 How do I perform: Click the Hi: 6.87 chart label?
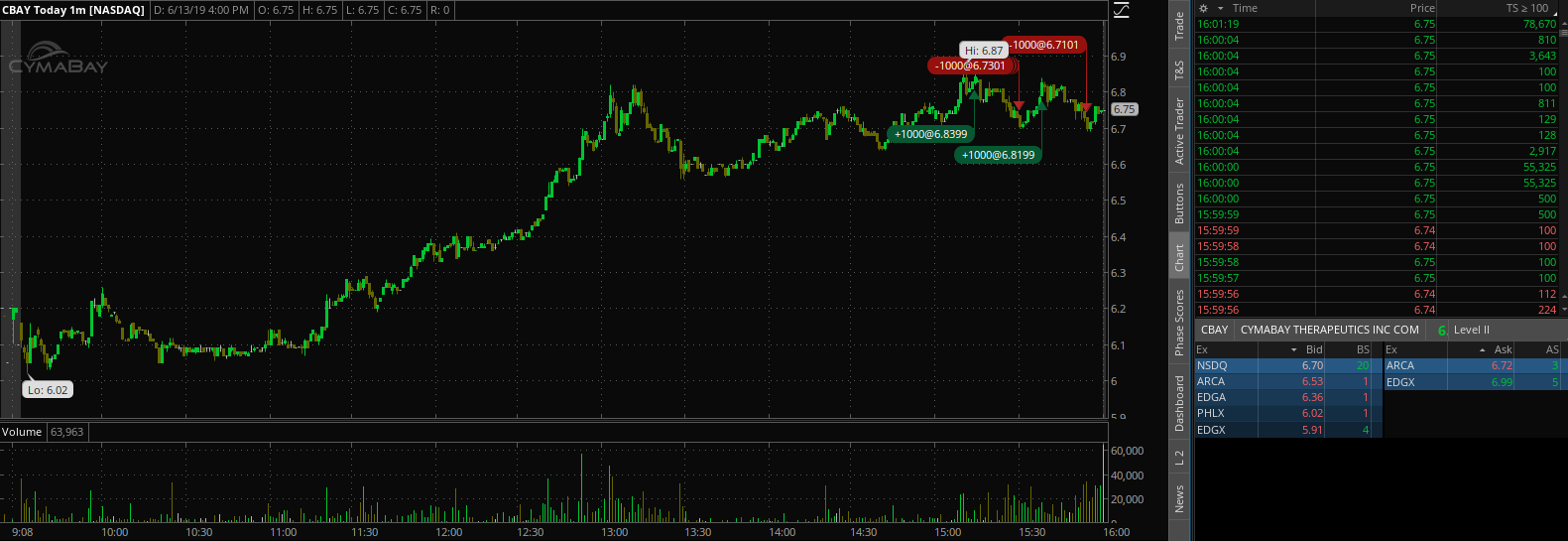(984, 51)
